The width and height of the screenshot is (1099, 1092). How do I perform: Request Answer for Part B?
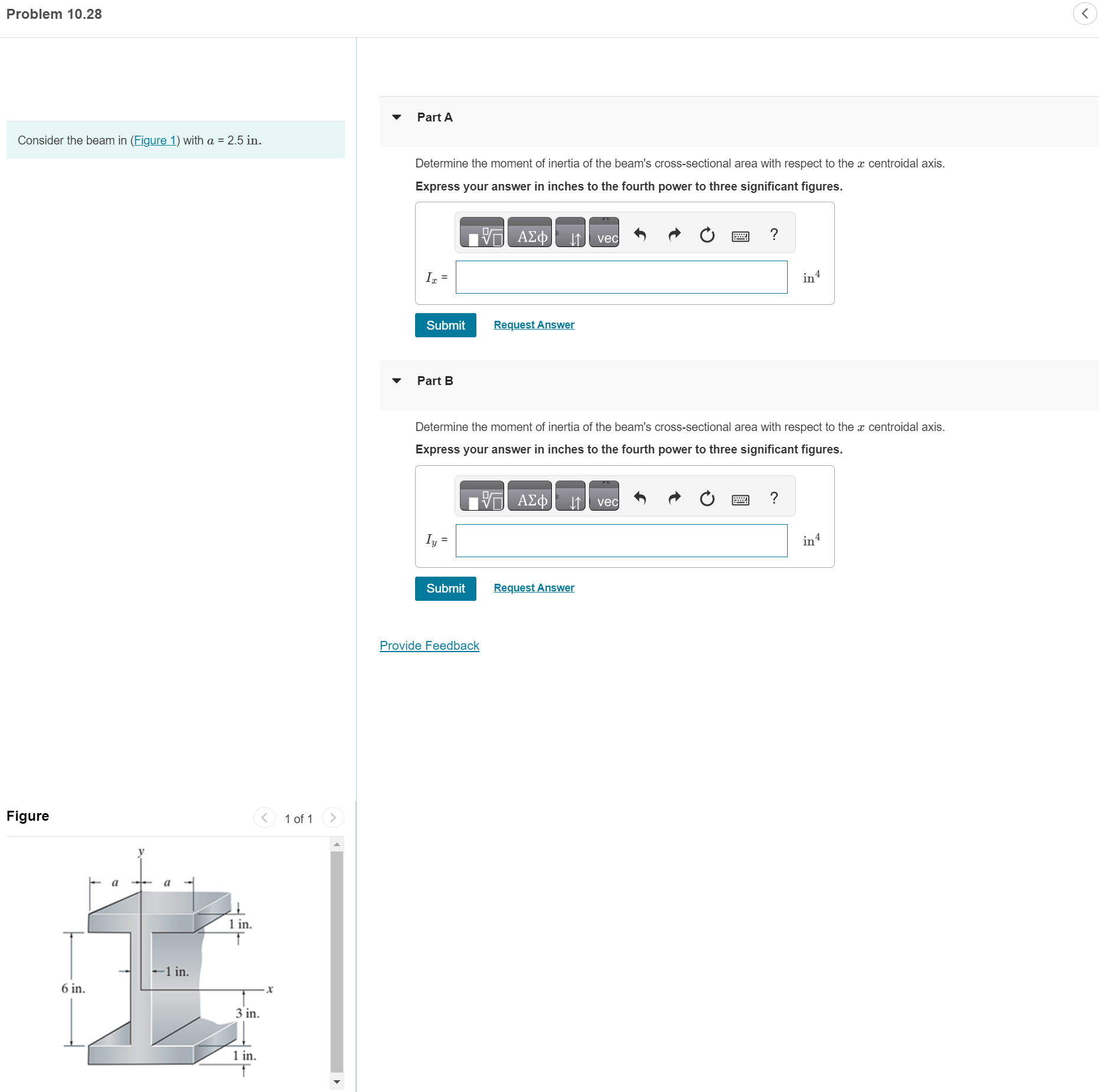pyautogui.click(x=534, y=588)
